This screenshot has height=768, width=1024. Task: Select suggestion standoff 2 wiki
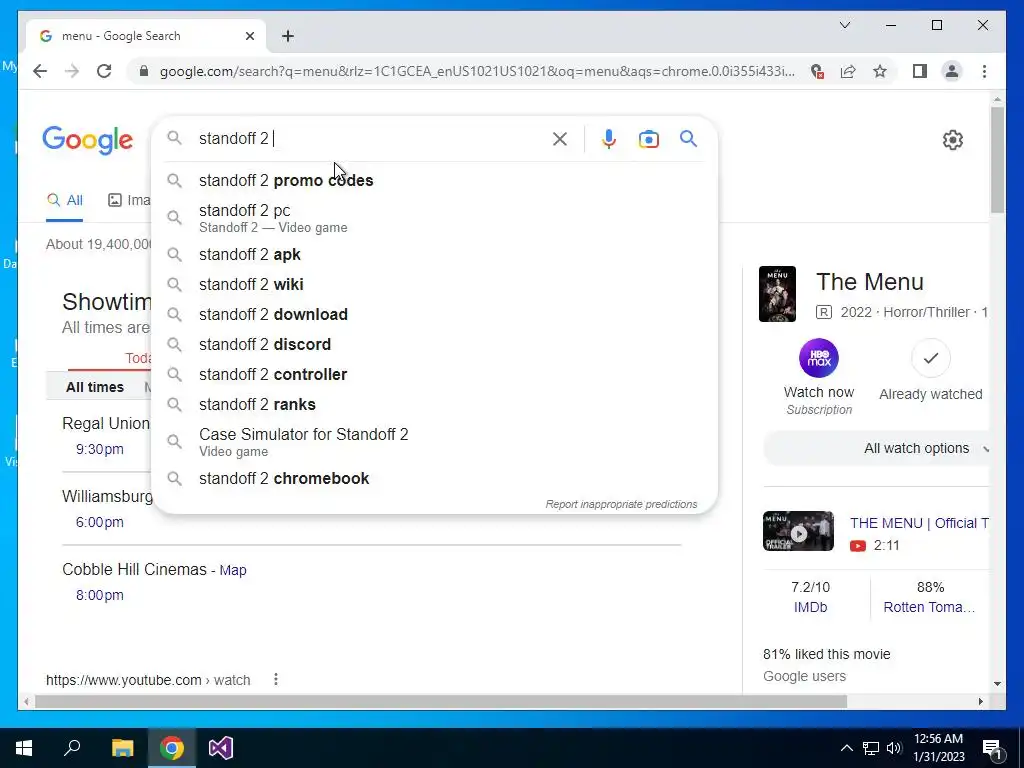434,284
